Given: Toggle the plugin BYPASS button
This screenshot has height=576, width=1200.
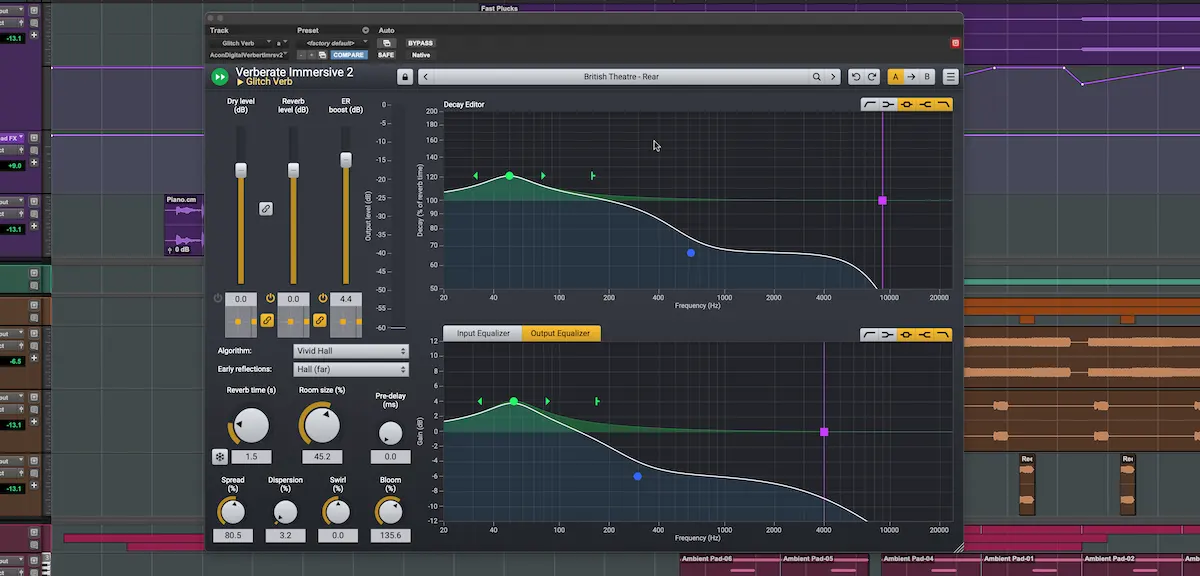Looking at the screenshot, I should pos(420,44).
